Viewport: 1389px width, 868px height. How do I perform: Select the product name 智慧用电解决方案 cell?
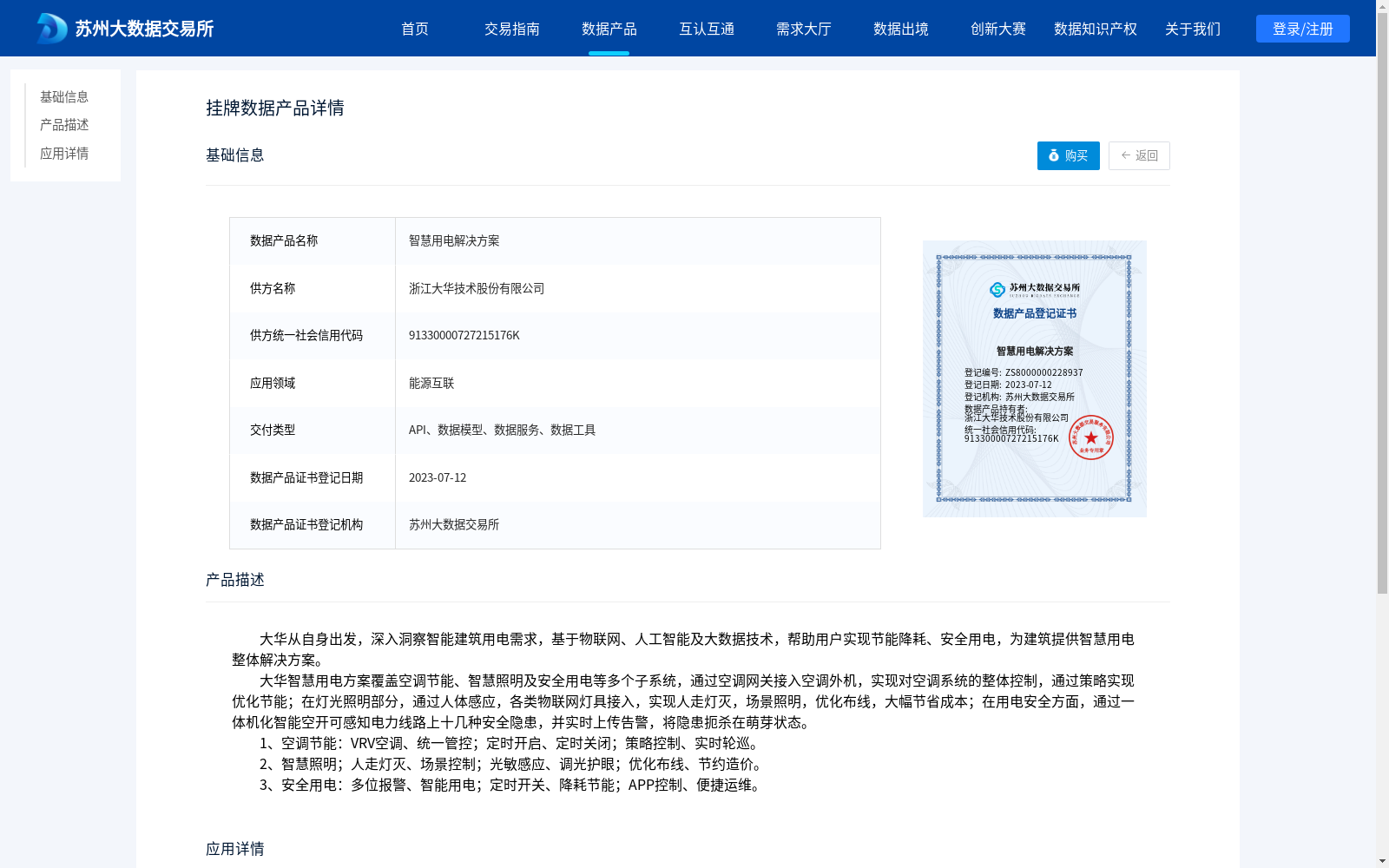(x=638, y=240)
